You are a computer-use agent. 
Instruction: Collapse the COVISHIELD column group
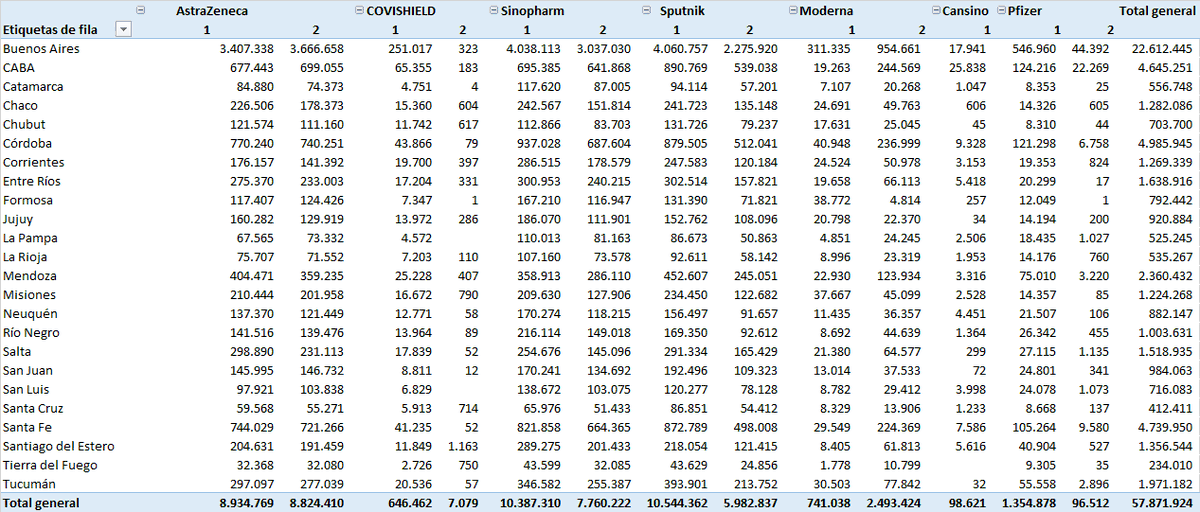point(359,10)
